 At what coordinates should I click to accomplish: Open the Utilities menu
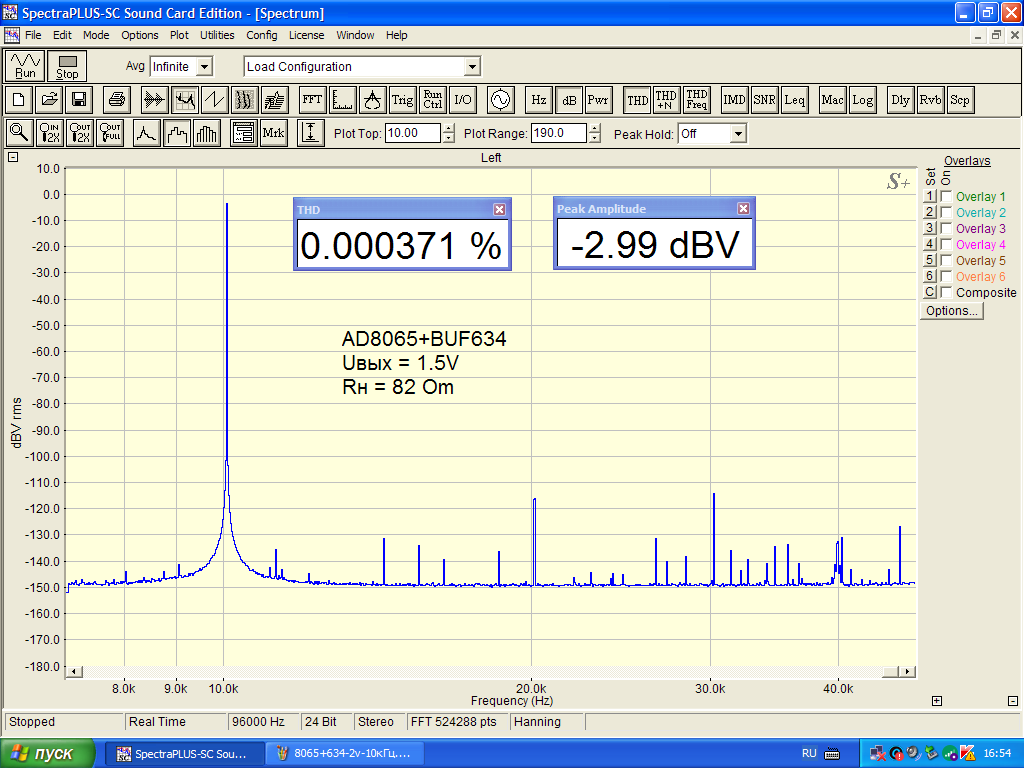click(217, 35)
